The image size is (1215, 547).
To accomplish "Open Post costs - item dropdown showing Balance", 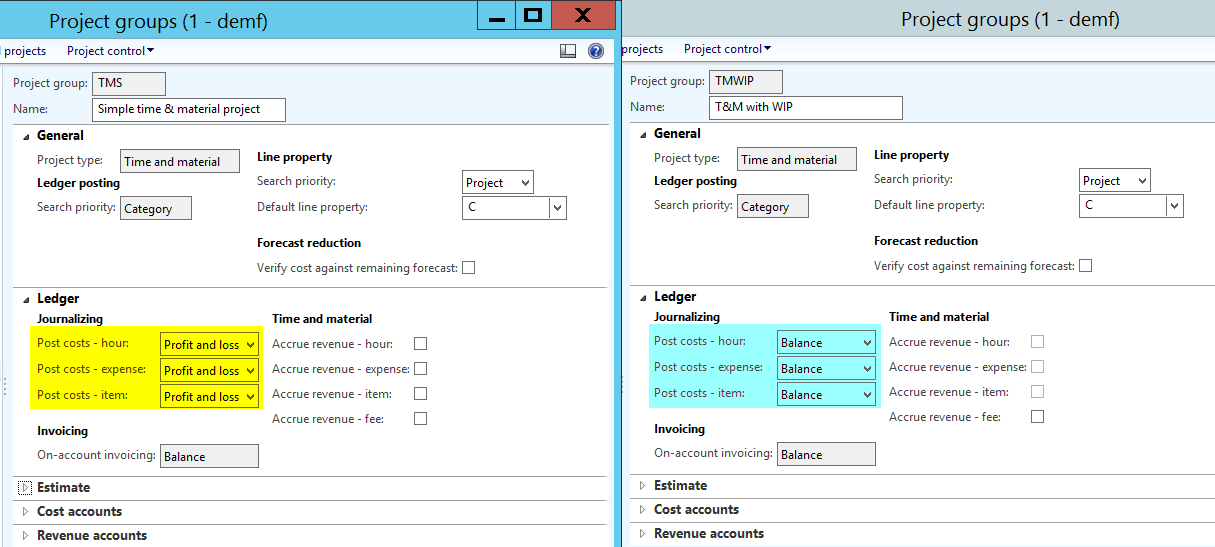I will (866, 395).
